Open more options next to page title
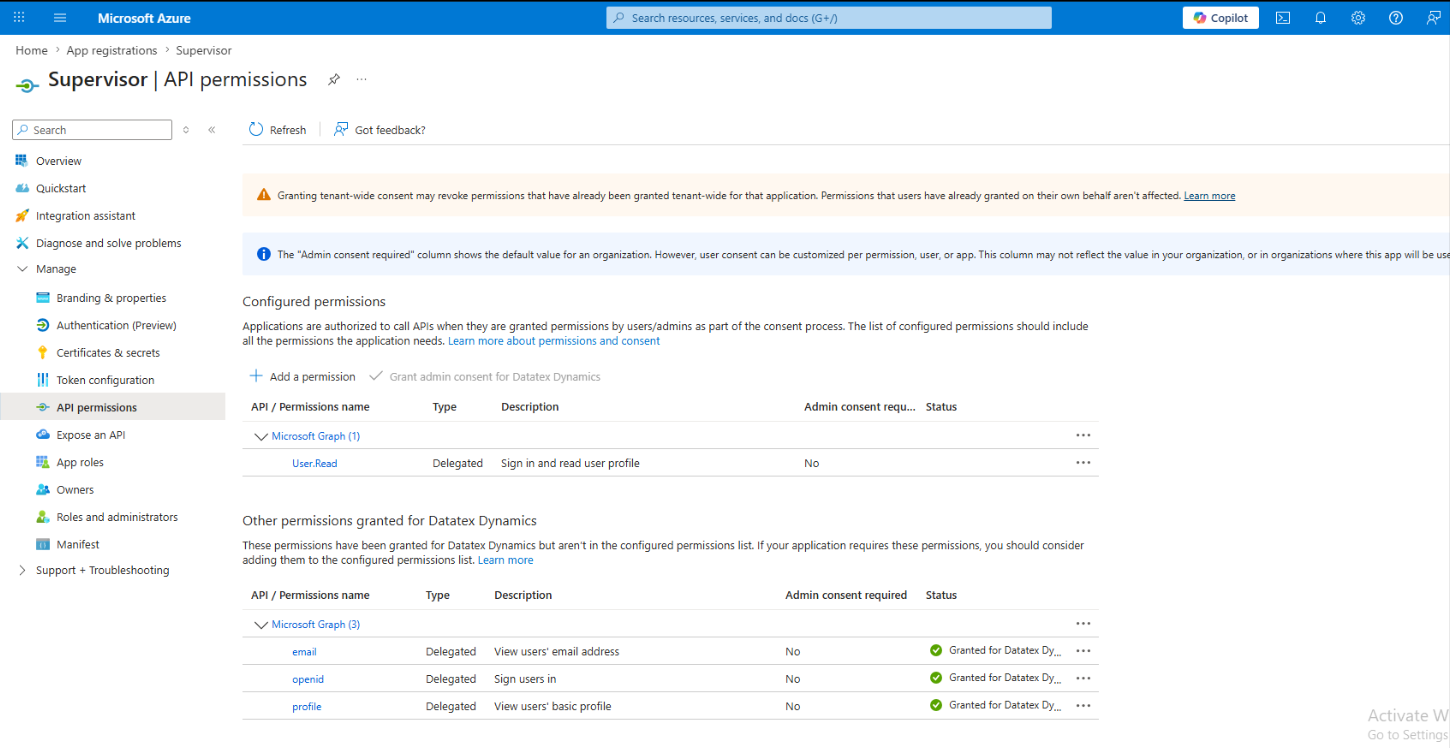Screen dimensions: 1450x748 click(362, 80)
